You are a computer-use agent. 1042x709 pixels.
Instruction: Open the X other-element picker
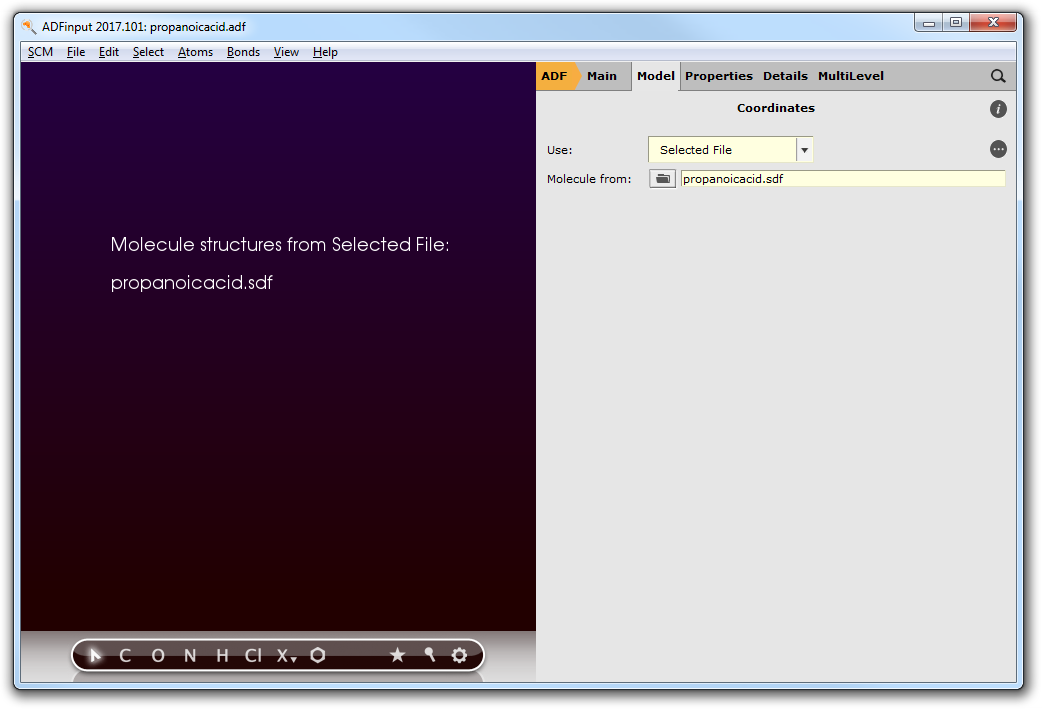(x=286, y=656)
